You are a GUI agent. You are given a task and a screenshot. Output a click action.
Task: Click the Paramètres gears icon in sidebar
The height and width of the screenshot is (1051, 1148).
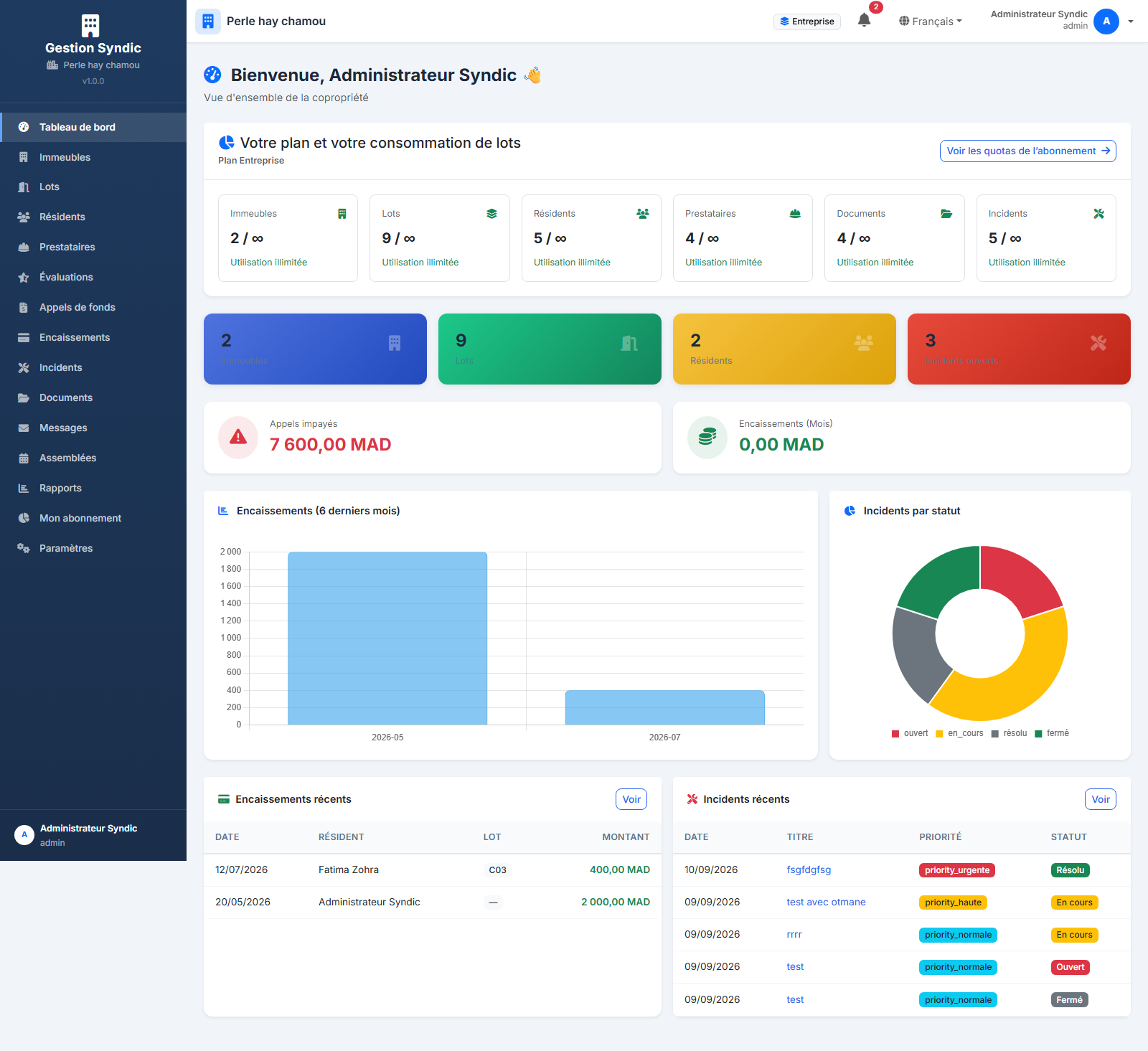24,548
